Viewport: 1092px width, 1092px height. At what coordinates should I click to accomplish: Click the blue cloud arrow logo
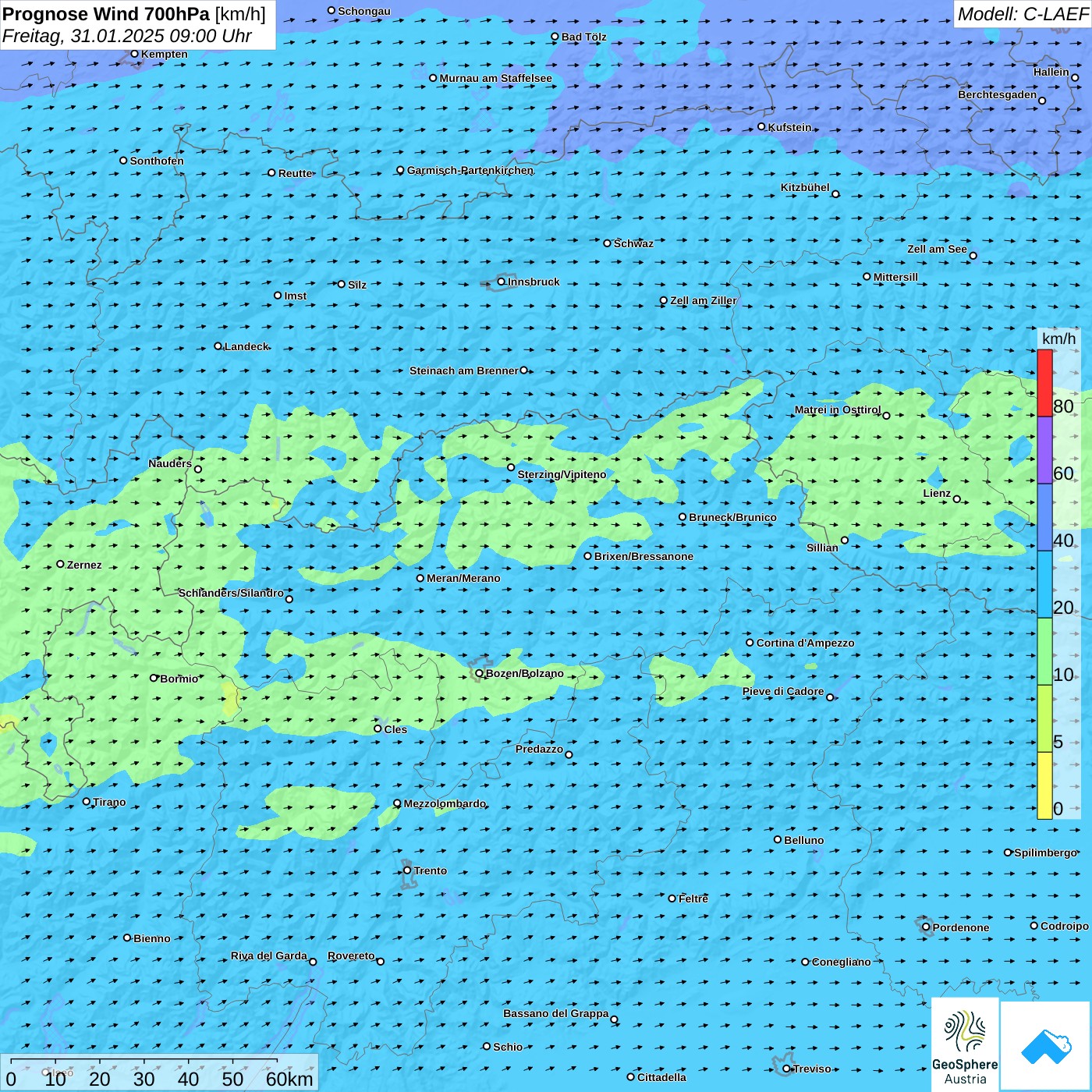tap(1046, 1046)
